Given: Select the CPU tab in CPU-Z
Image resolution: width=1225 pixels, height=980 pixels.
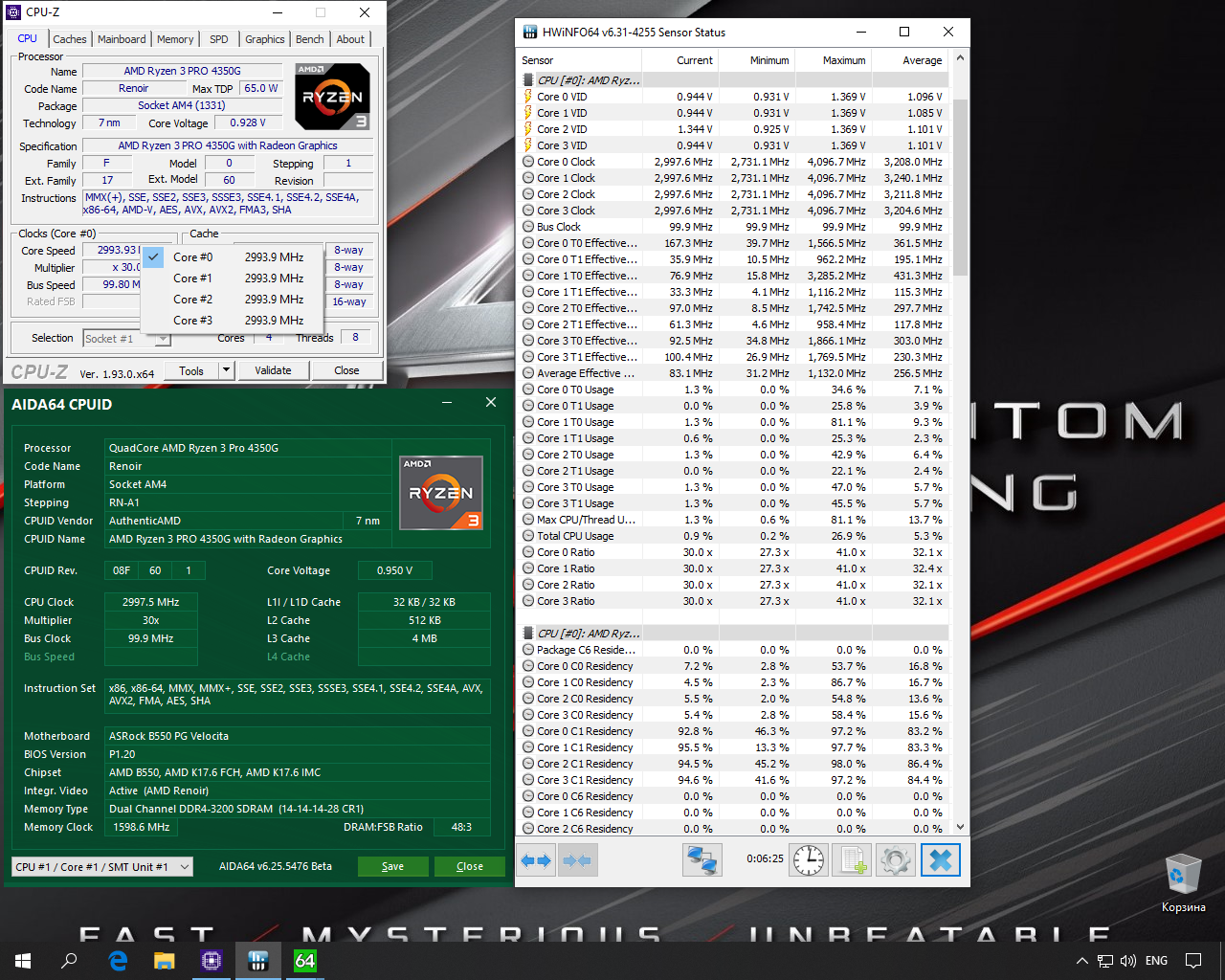Looking at the screenshot, I should pos(28,38).
